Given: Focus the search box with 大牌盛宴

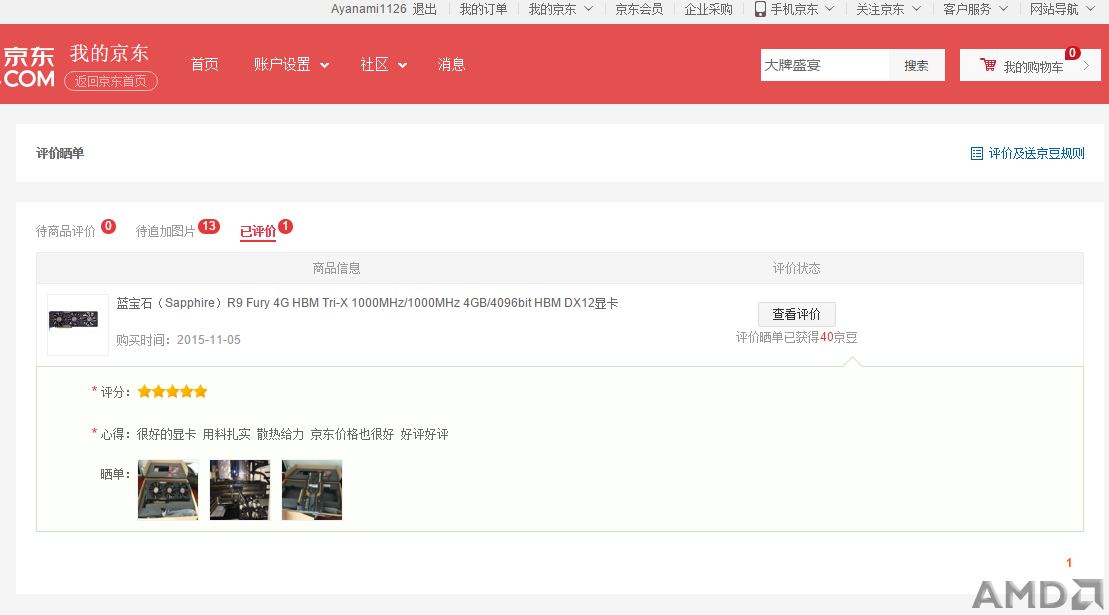Looking at the screenshot, I should (x=825, y=65).
